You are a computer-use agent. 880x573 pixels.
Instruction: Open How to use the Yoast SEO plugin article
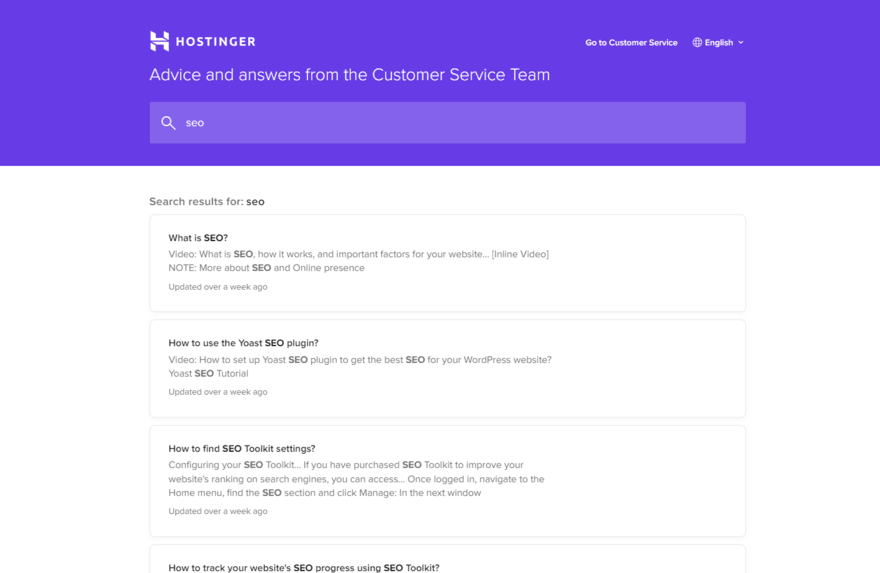pyautogui.click(x=447, y=368)
